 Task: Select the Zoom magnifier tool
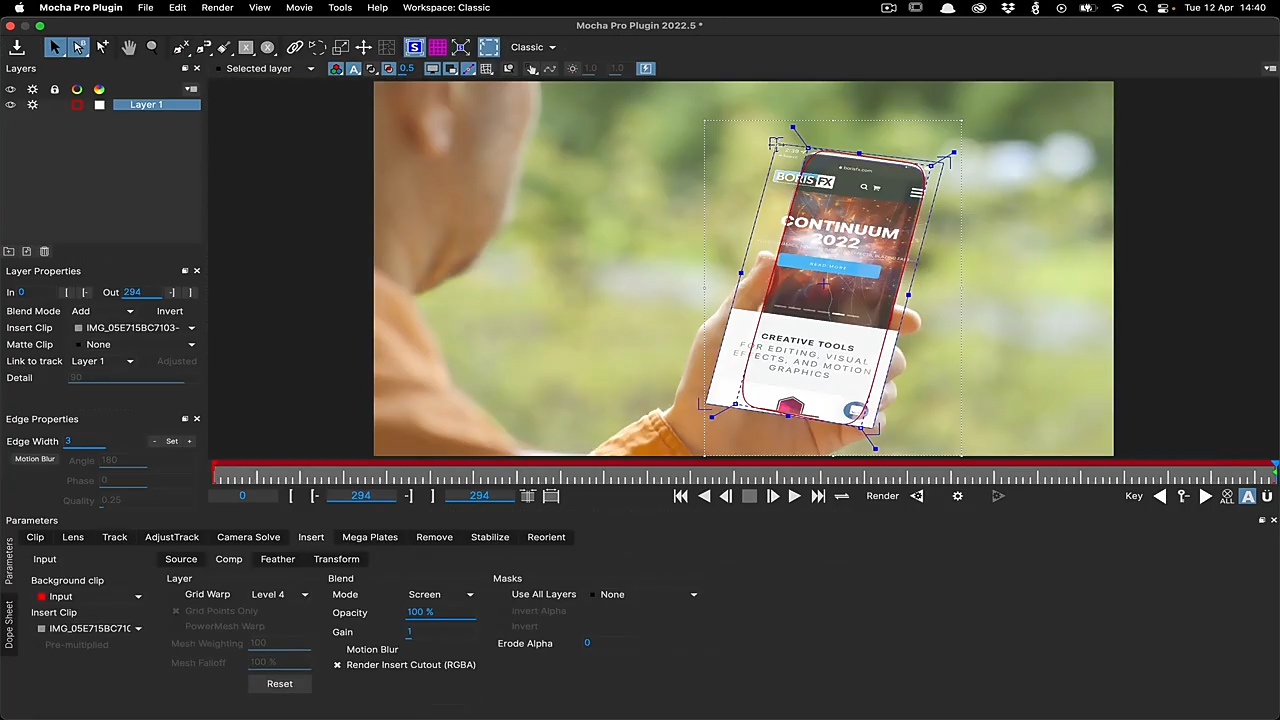click(x=152, y=47)
